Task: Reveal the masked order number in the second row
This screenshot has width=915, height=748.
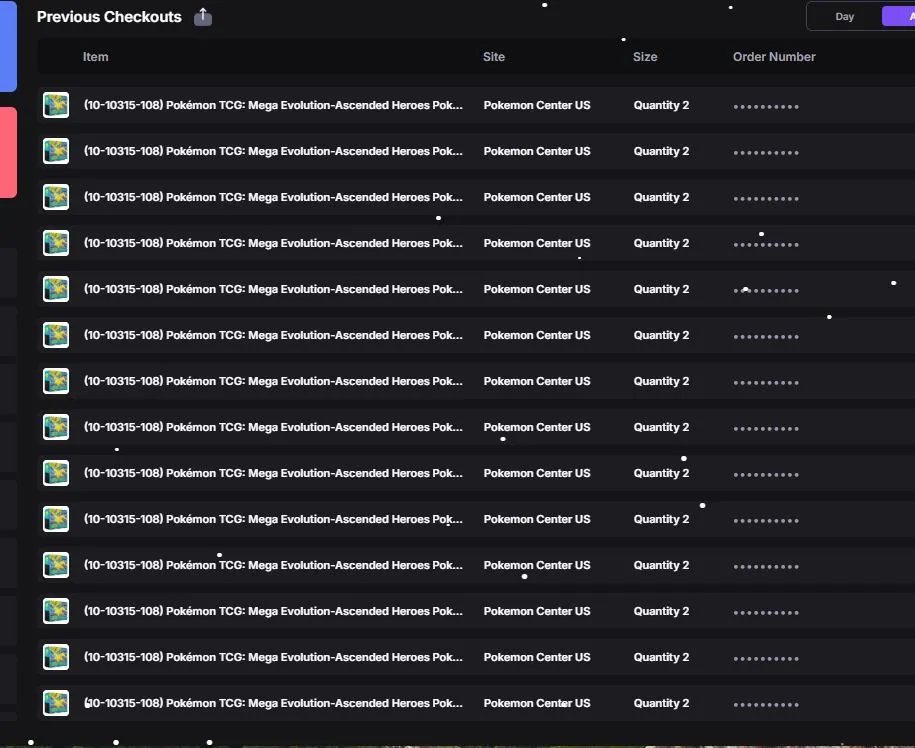Action: pos(766,153)
